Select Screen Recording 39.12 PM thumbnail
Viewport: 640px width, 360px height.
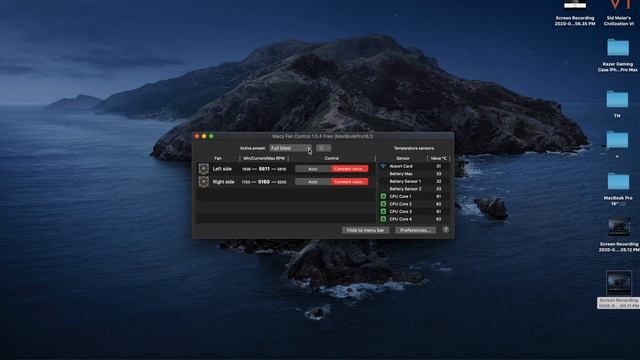click(x=619, y=228)
